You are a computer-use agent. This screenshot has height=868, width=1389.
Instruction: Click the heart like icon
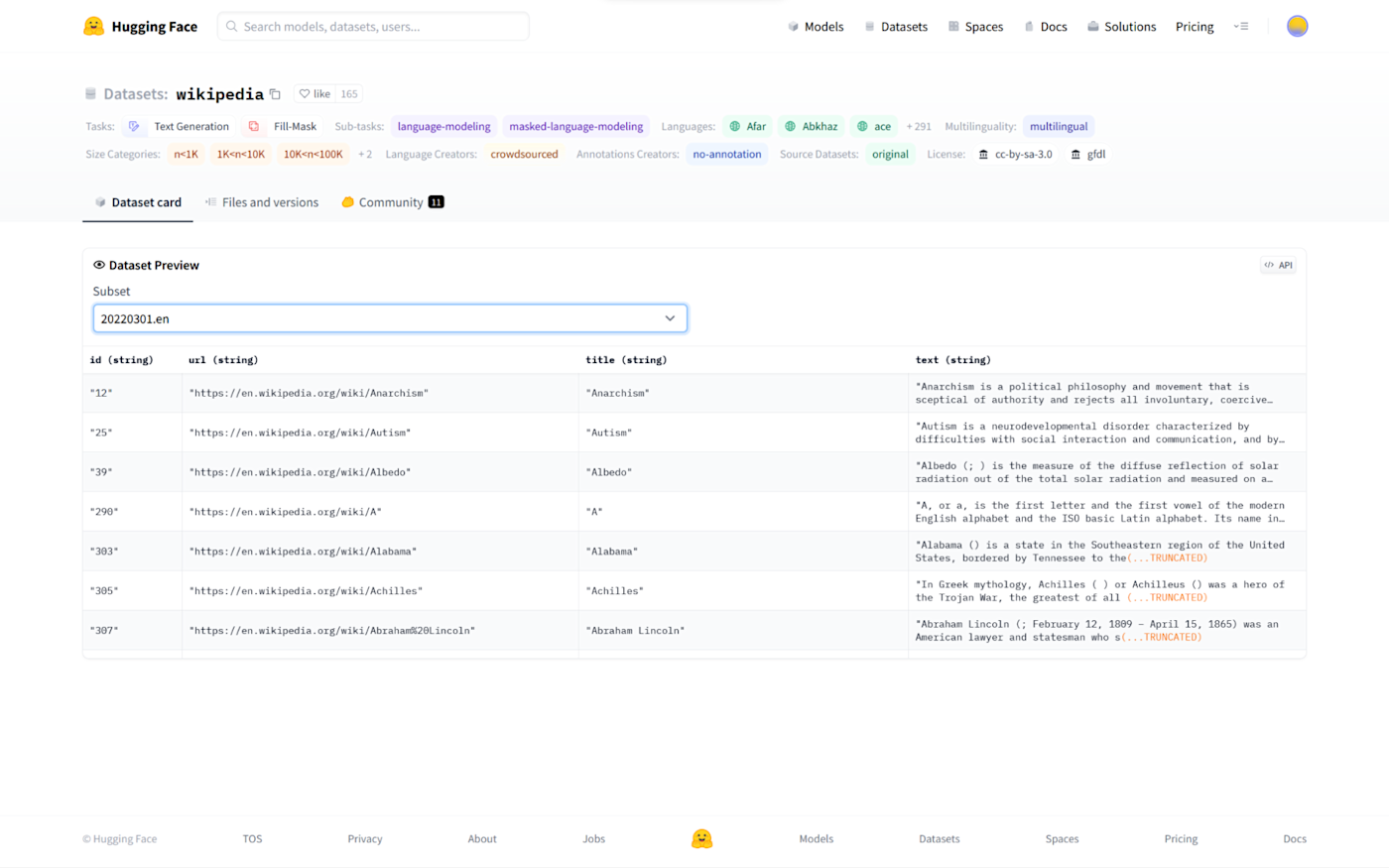pos(305,94)
